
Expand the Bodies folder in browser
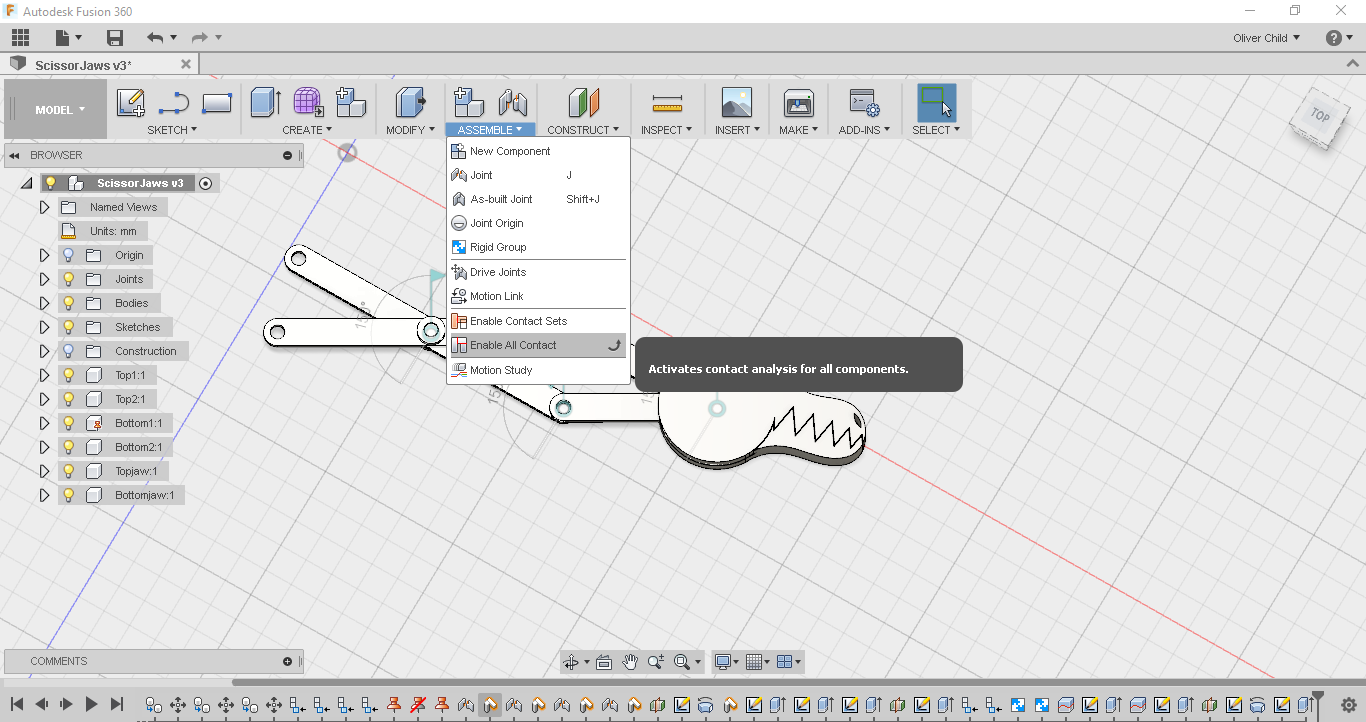click(x=44, y=302)
